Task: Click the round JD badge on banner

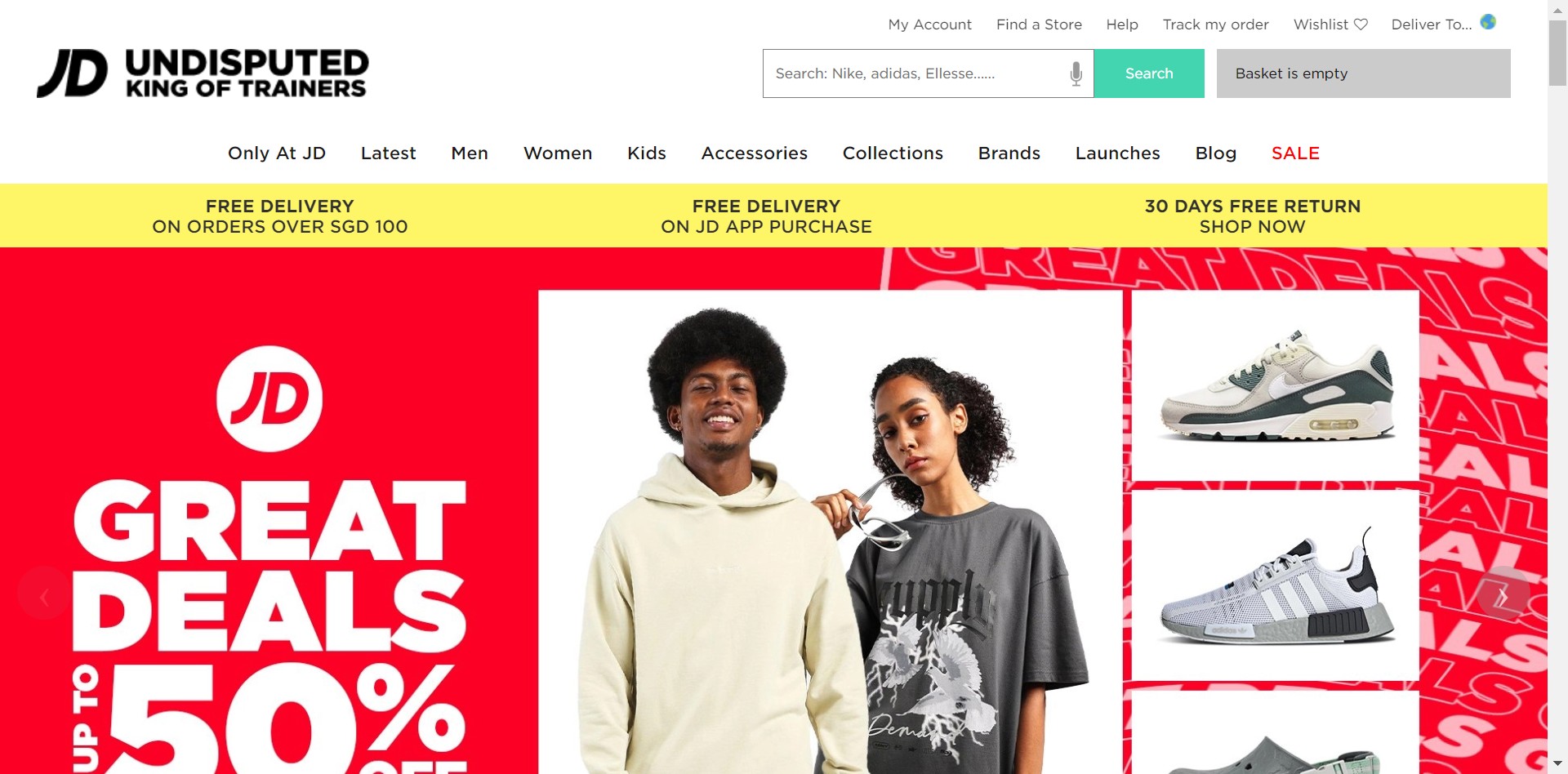Action: (x=269, y=398)
